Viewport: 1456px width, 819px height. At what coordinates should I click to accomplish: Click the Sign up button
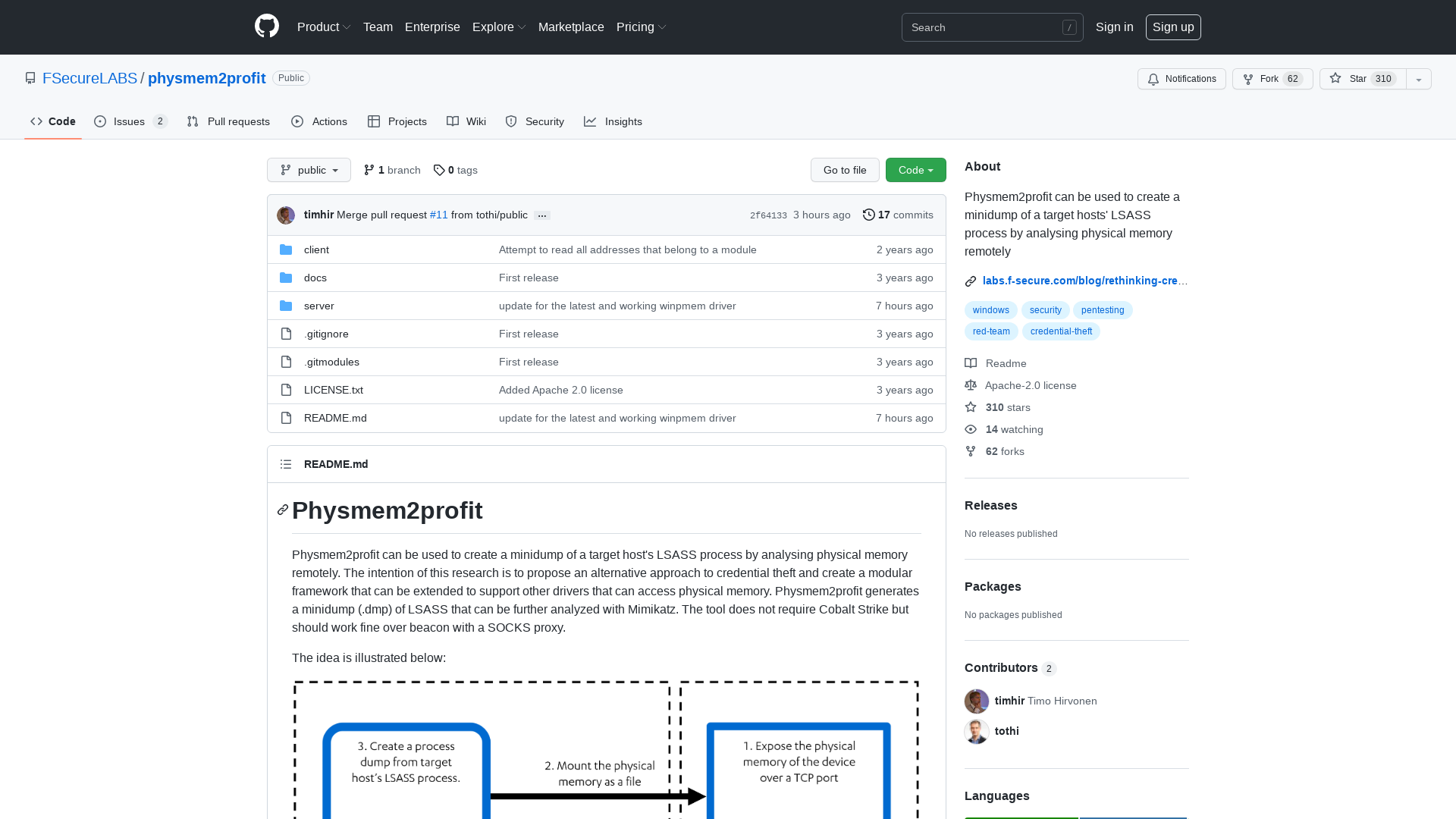1172,27
